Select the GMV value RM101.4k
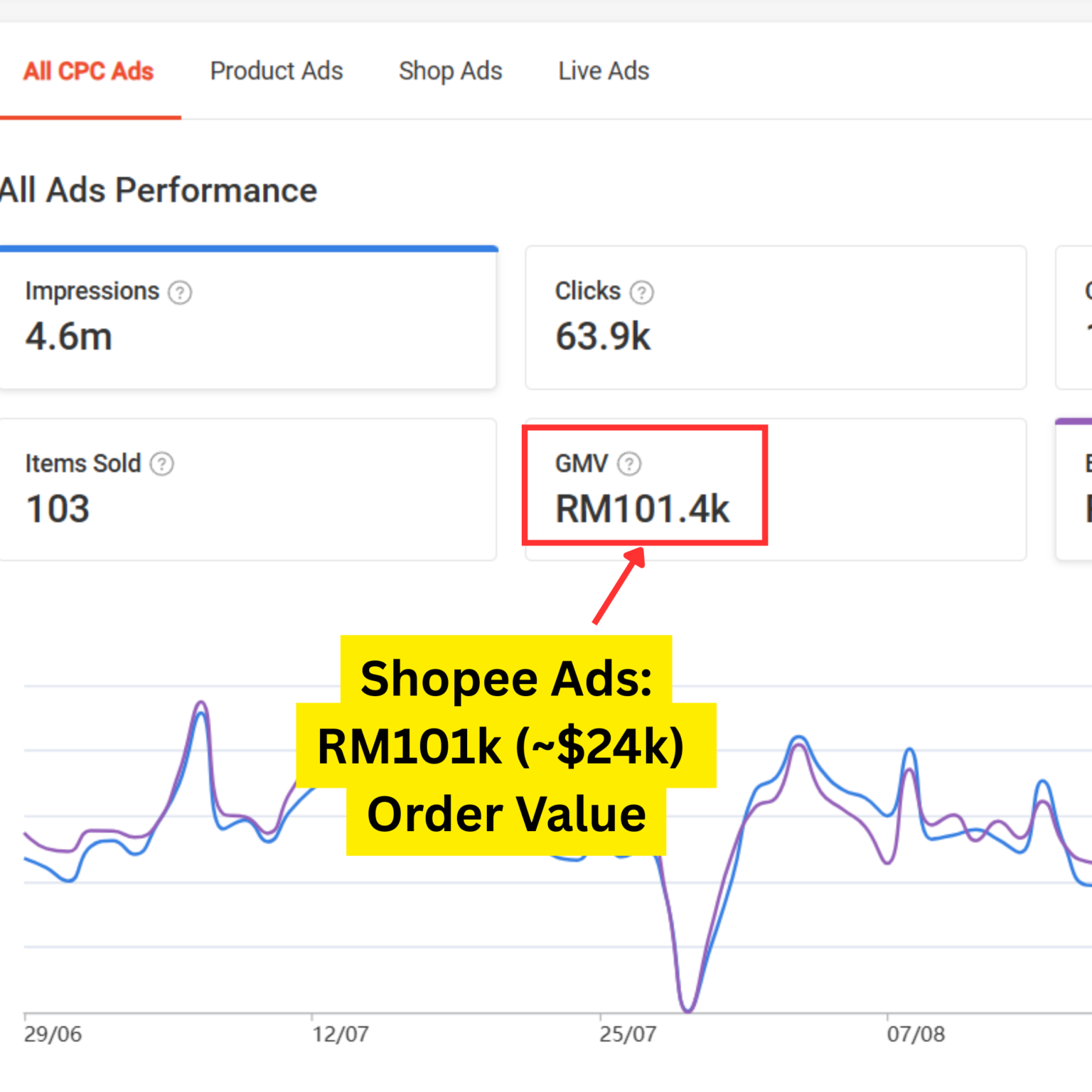This screenshot has height=1092, width=1092. (642, 509)
